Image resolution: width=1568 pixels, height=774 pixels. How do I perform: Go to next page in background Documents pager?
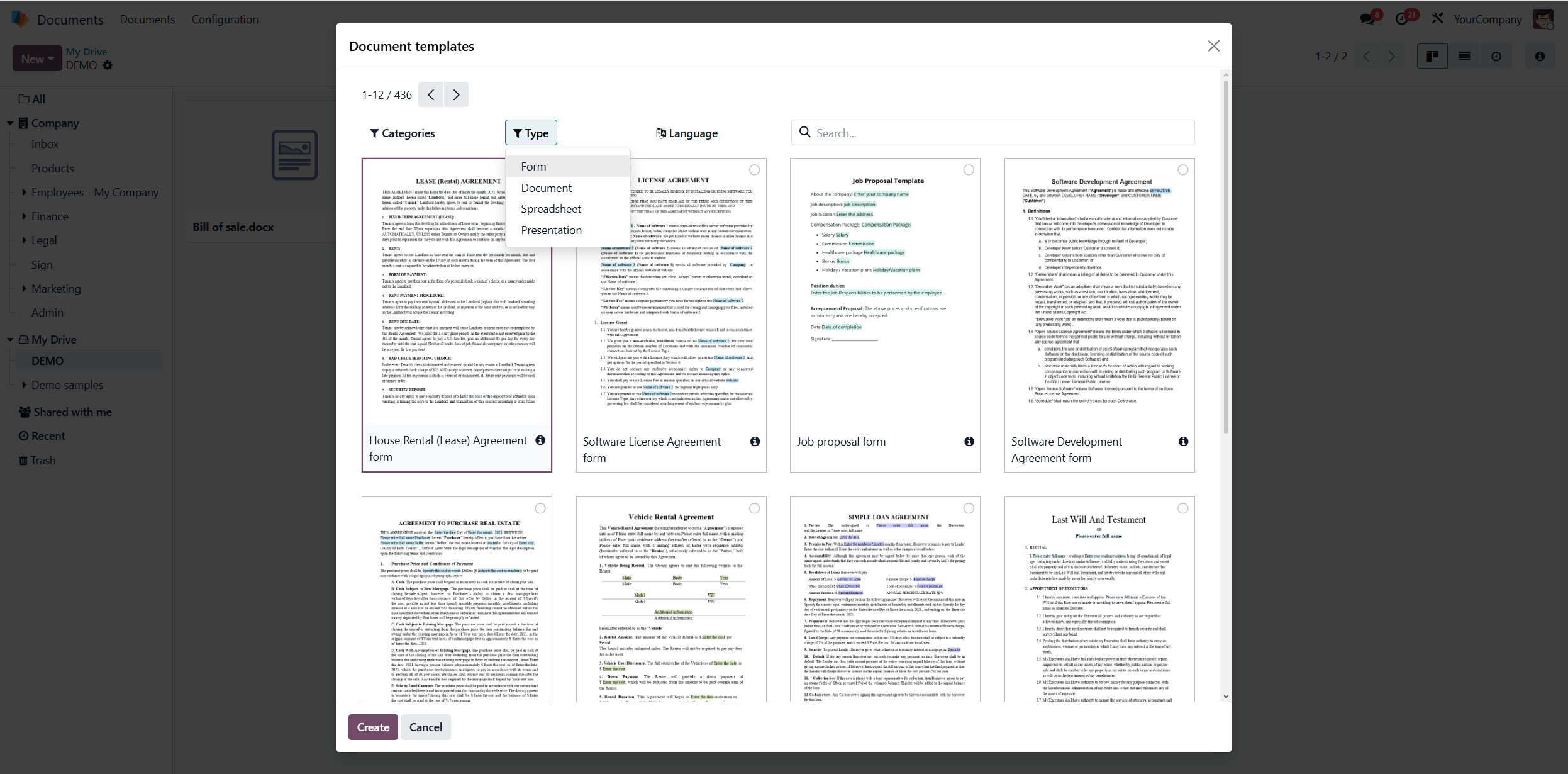point(1392,57)
